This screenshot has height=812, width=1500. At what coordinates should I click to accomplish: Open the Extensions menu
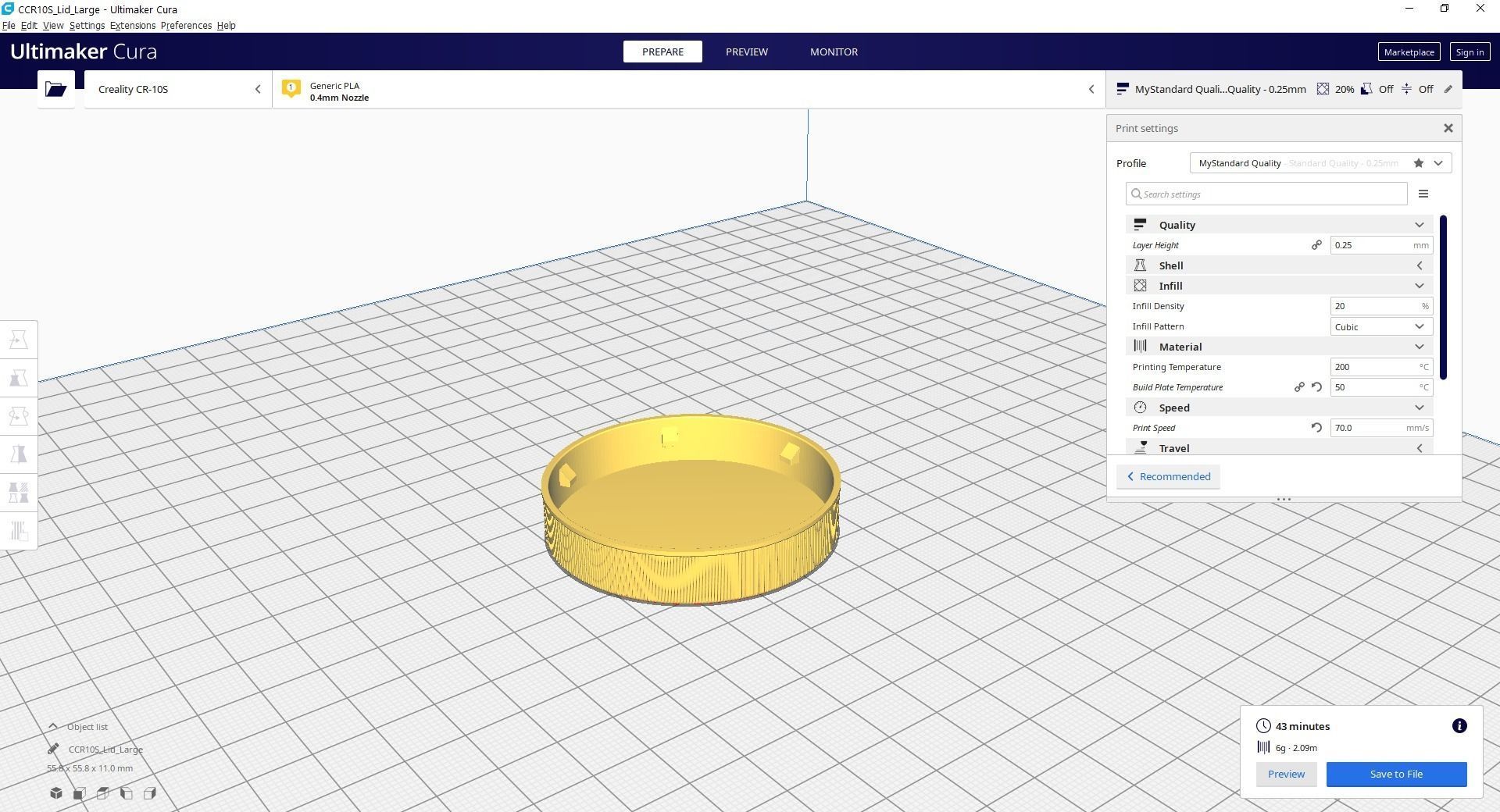click(133, 26)
